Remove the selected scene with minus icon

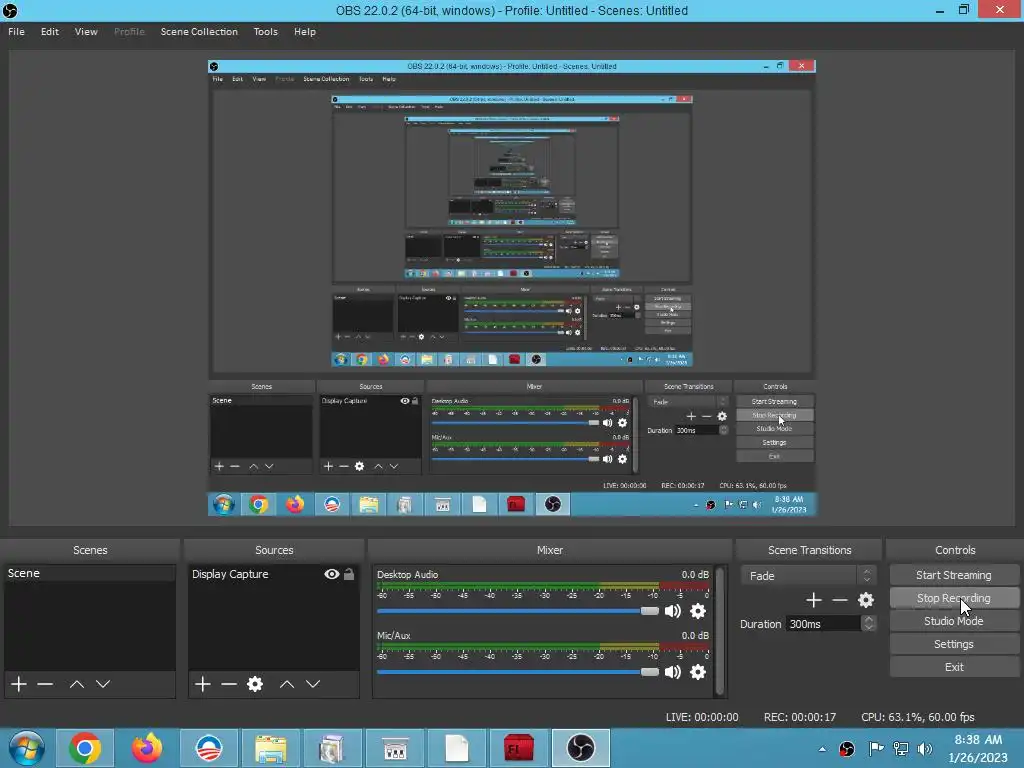pos(45,684)
